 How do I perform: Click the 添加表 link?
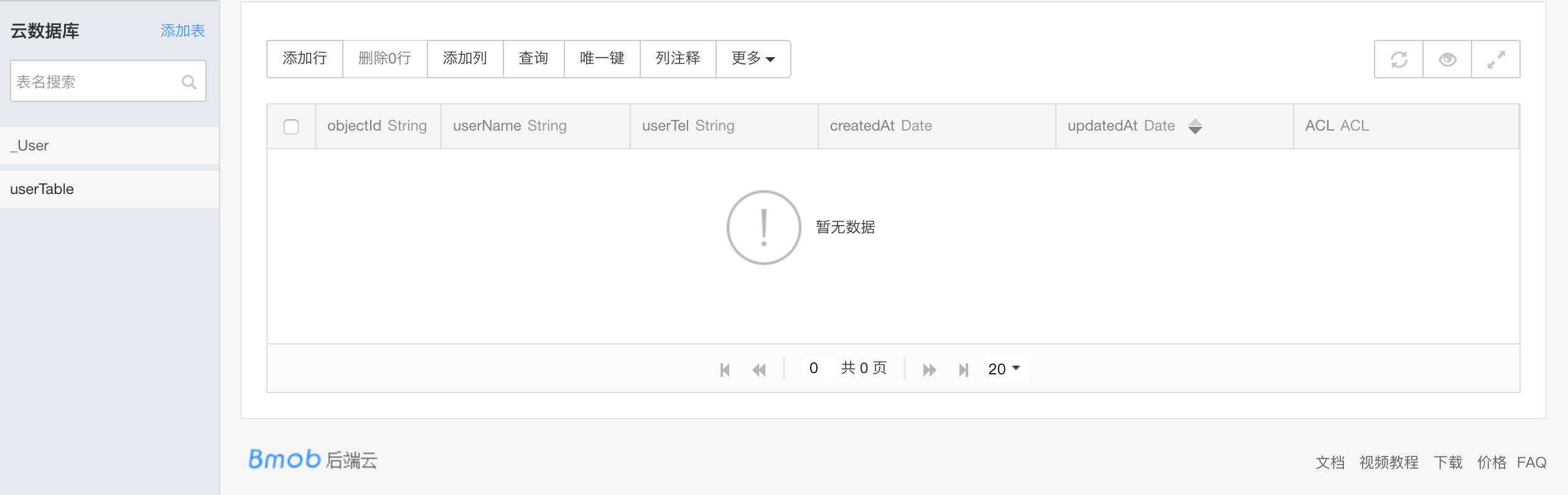(182, 30)
